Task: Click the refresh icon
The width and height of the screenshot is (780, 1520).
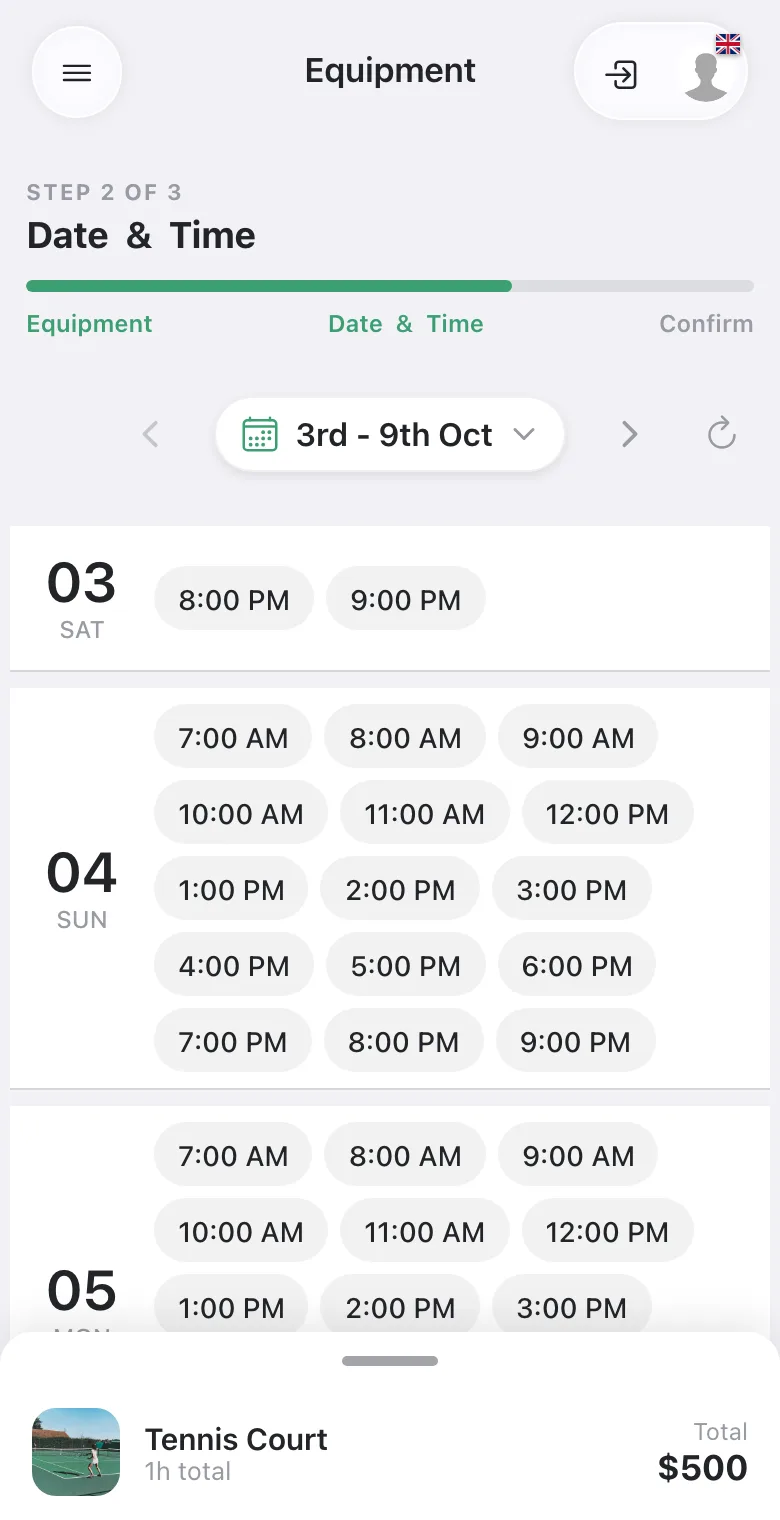Action: pyautogui.click(x=721, y=434)
